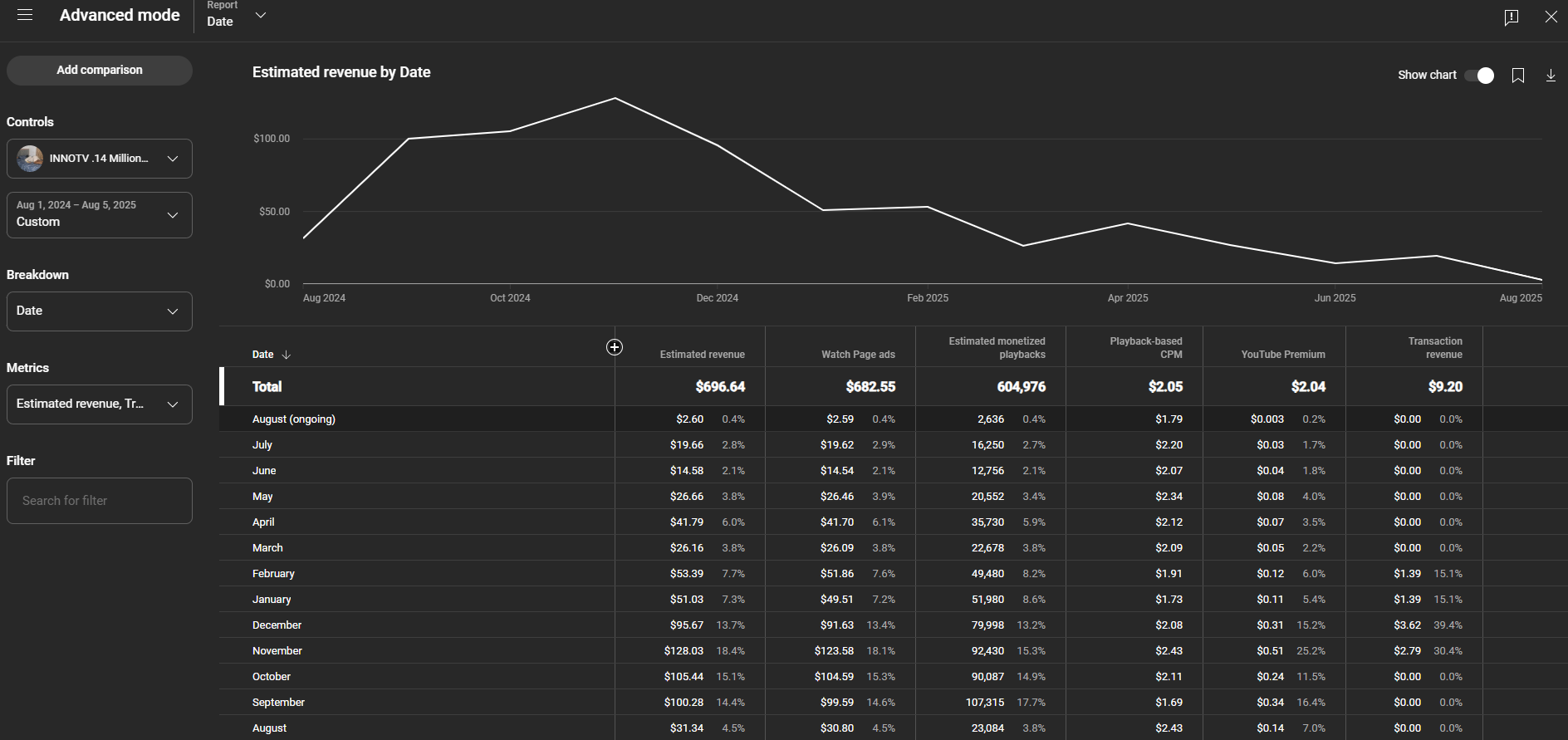1568x740 pixels.
Task: Select the August (ongoing) row
Action: (893, 419)
